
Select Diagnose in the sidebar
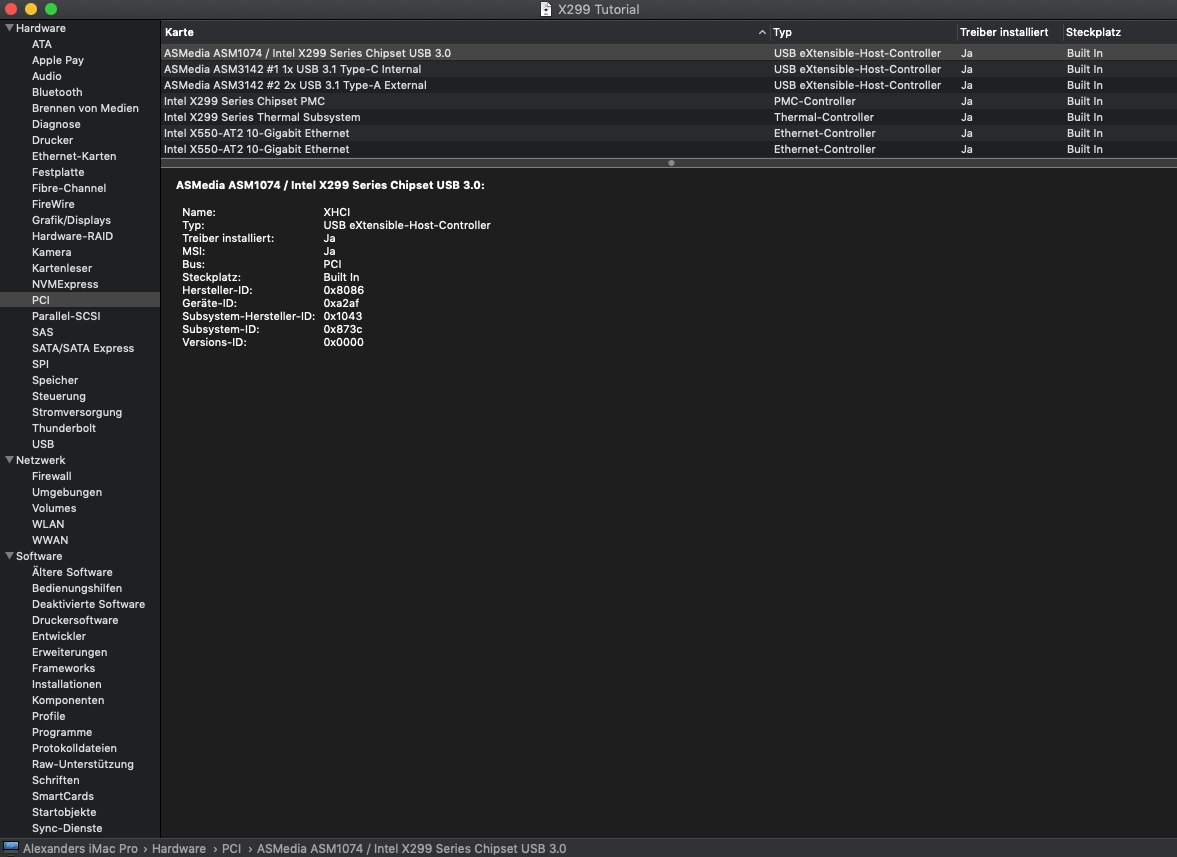click(x=56, y=124)
